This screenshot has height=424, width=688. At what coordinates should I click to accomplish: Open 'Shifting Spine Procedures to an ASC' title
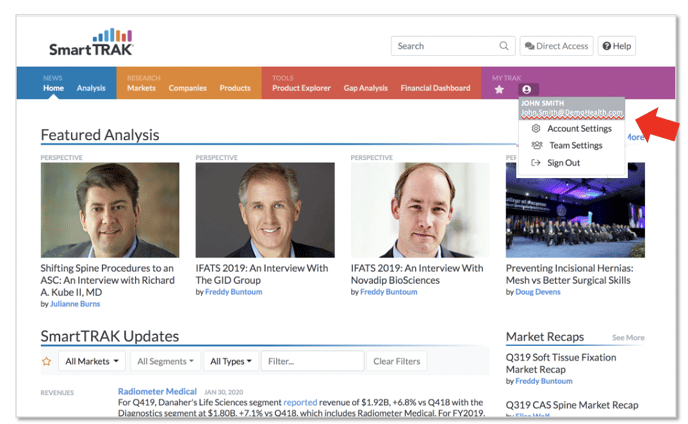pos(108,280)
